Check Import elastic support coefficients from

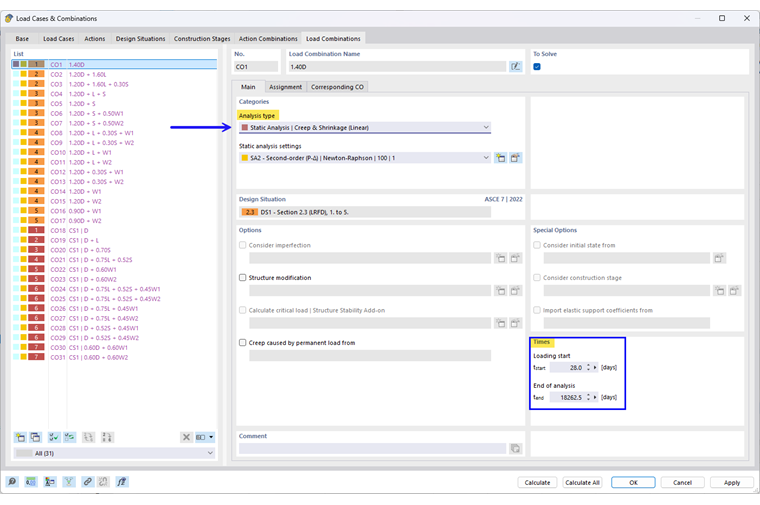537,310
